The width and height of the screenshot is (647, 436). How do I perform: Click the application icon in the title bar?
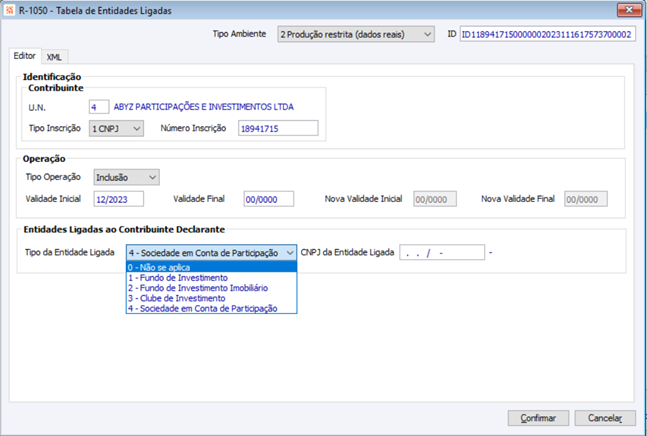9,10
